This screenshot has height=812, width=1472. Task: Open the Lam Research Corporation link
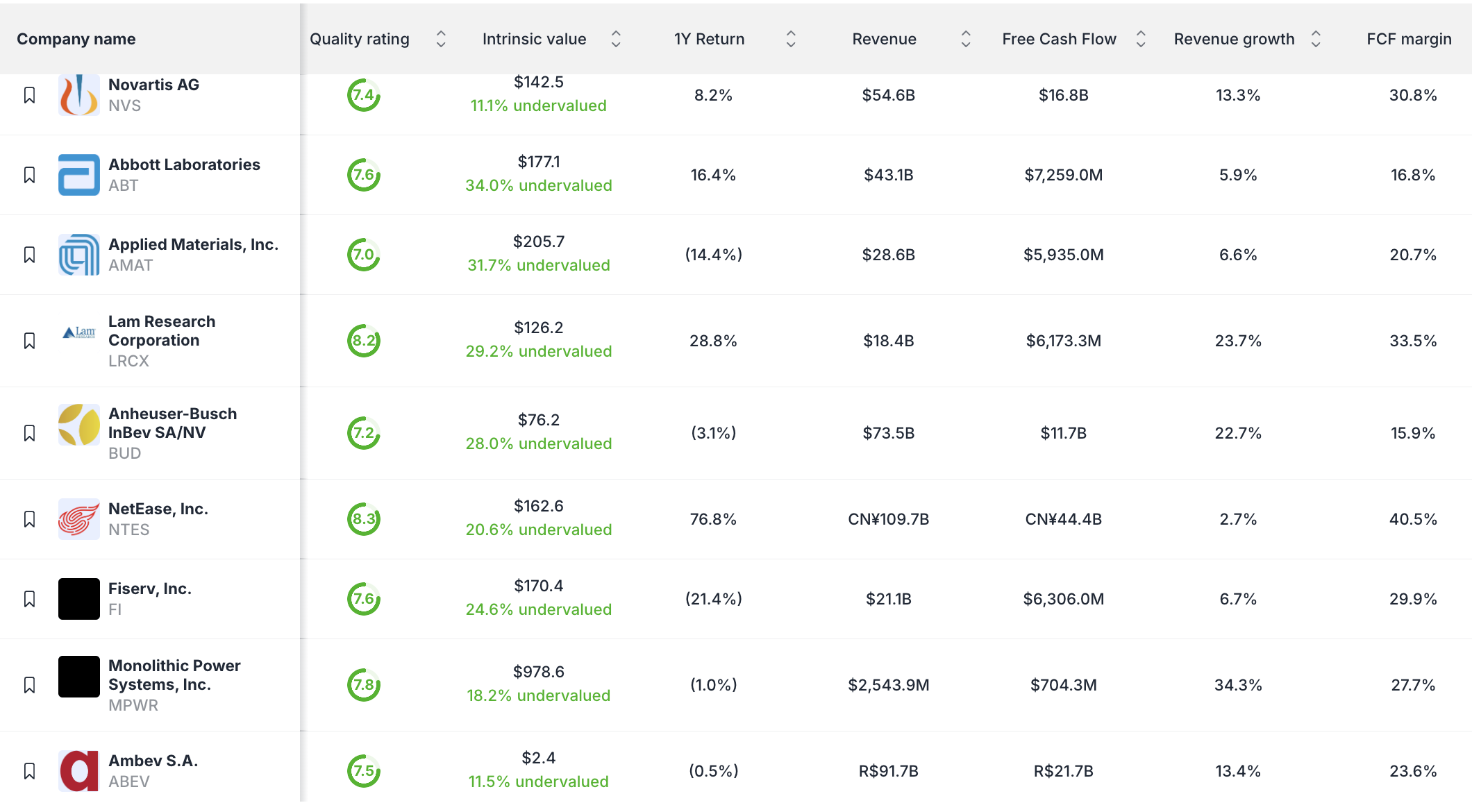coord(162,331)
